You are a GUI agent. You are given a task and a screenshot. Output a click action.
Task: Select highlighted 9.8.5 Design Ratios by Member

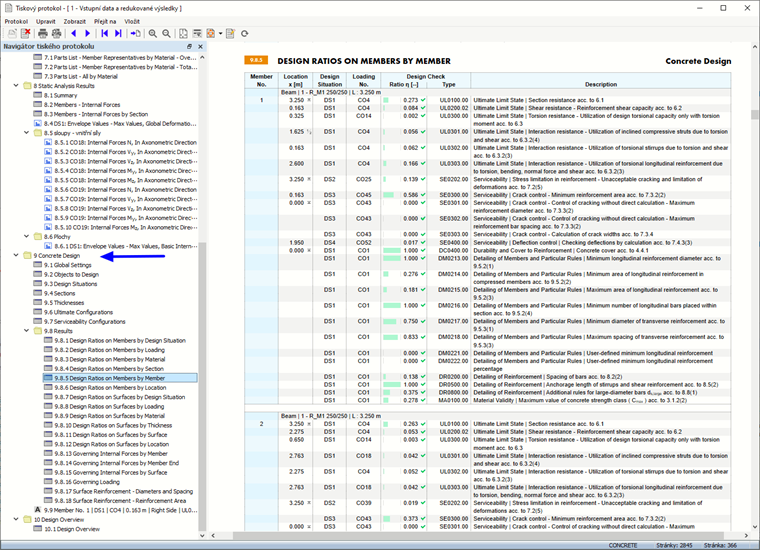click(x=120, y=378)
